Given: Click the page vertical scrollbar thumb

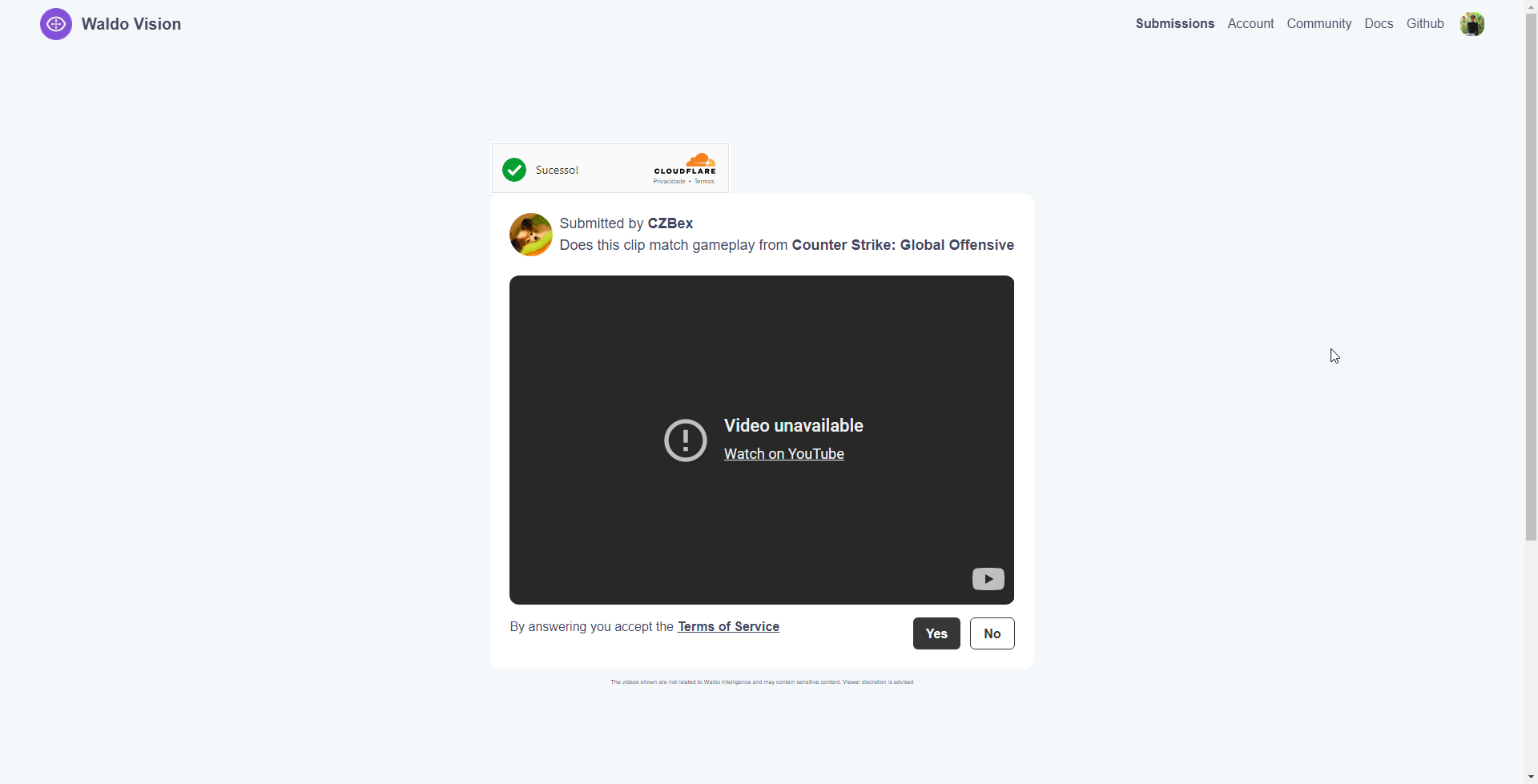Looking at the screenshot, I should click(1532, 276).
